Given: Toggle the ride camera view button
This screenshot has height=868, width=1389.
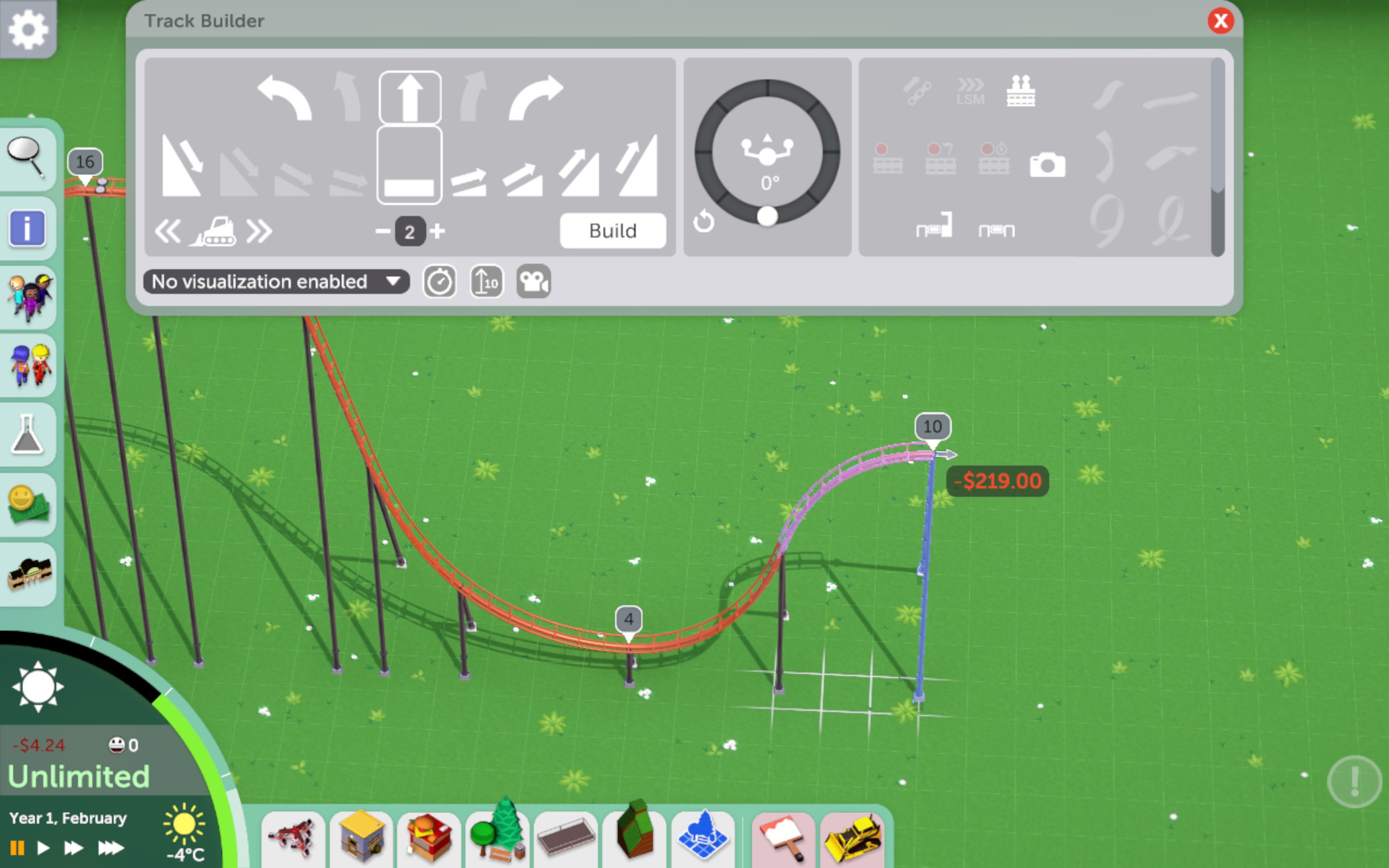Looking at the screenshot, I should 533,282.
